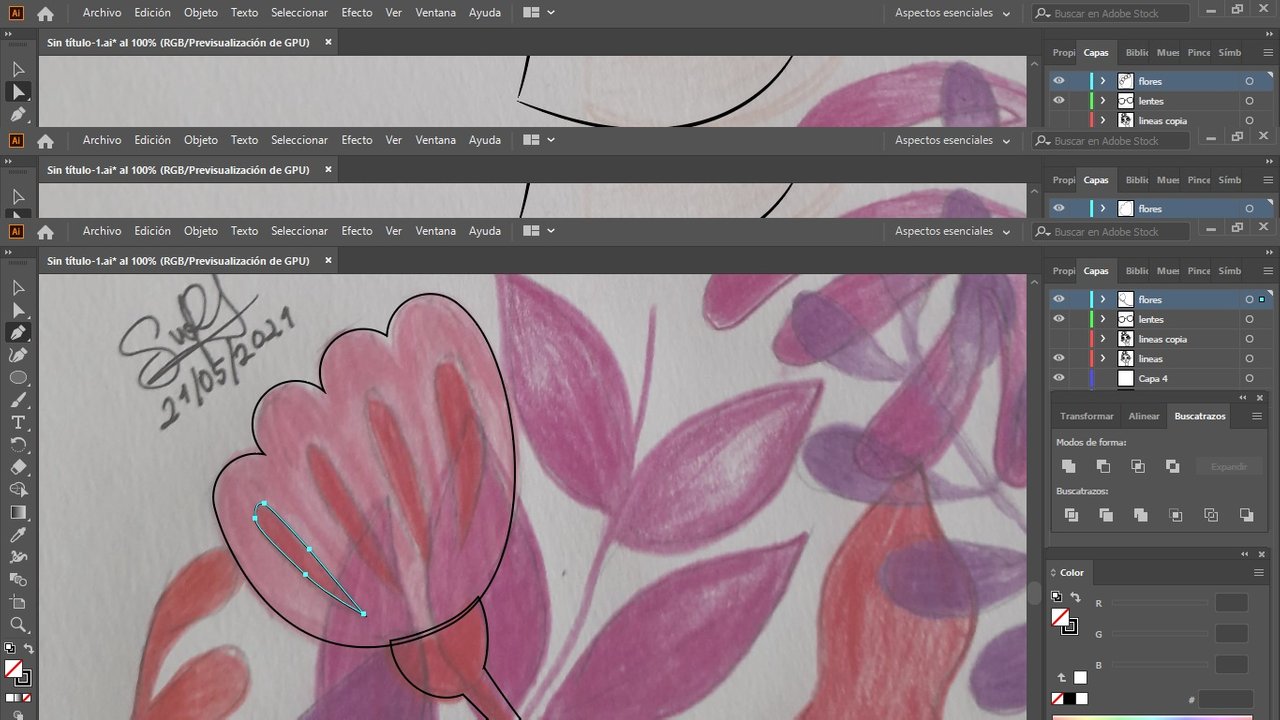Select the Shape Builder tool
1280x720 pixels.
coord(18,489)
